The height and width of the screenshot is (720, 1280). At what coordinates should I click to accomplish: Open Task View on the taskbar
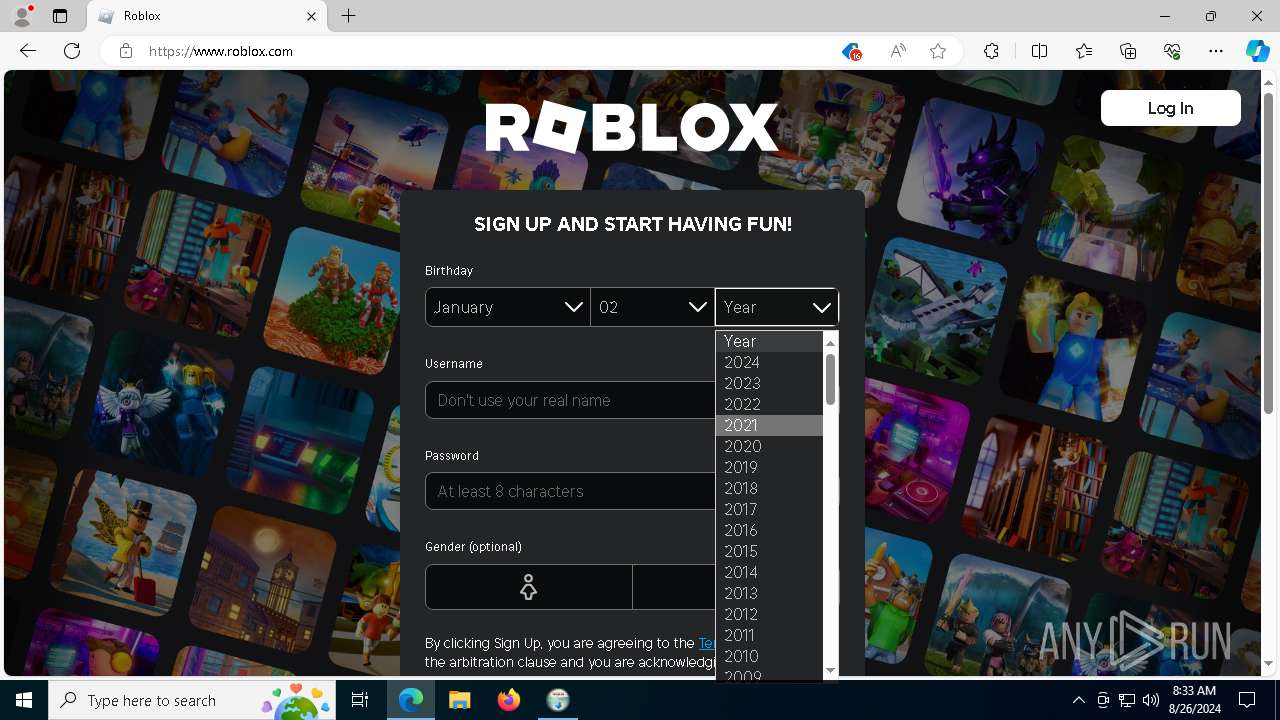tap(360, 700)
